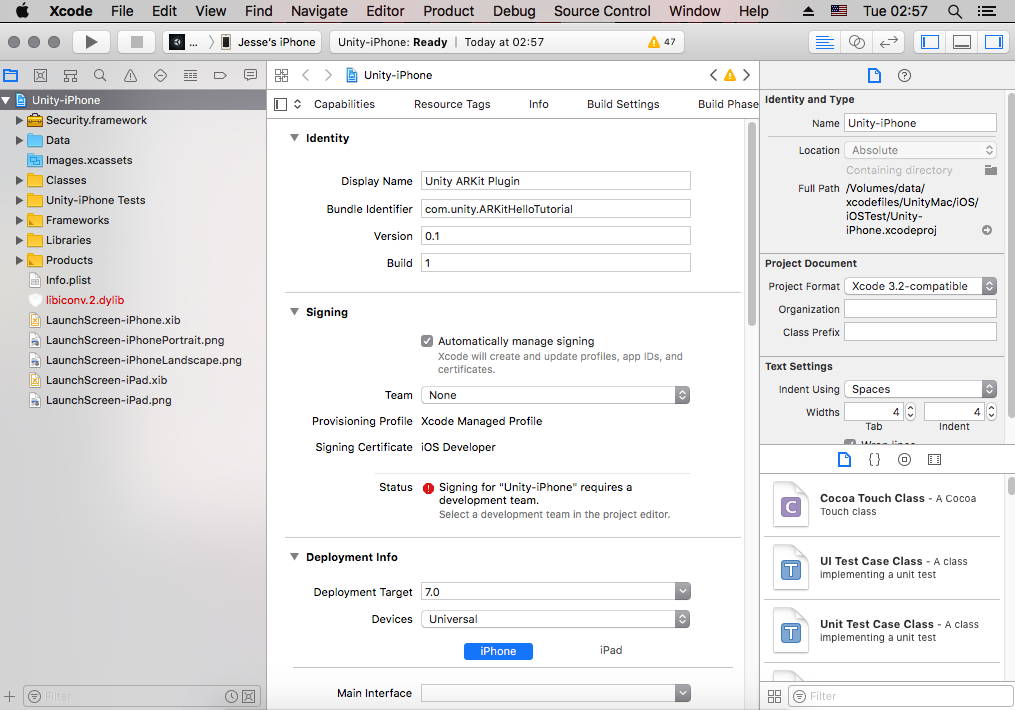Open the Issue navigator
Screen dimensions: 1015x710
(130, 76)
